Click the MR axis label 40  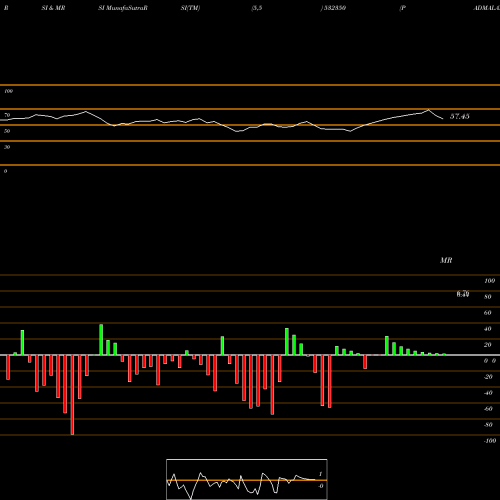[488, 329]
